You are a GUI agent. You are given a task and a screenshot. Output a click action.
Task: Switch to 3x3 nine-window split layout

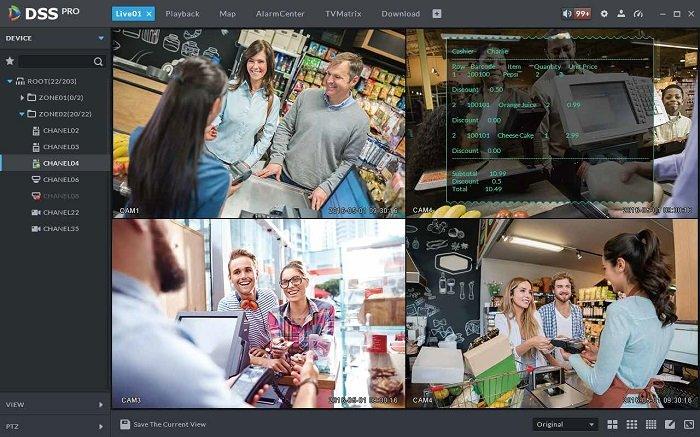pos(632,425)
